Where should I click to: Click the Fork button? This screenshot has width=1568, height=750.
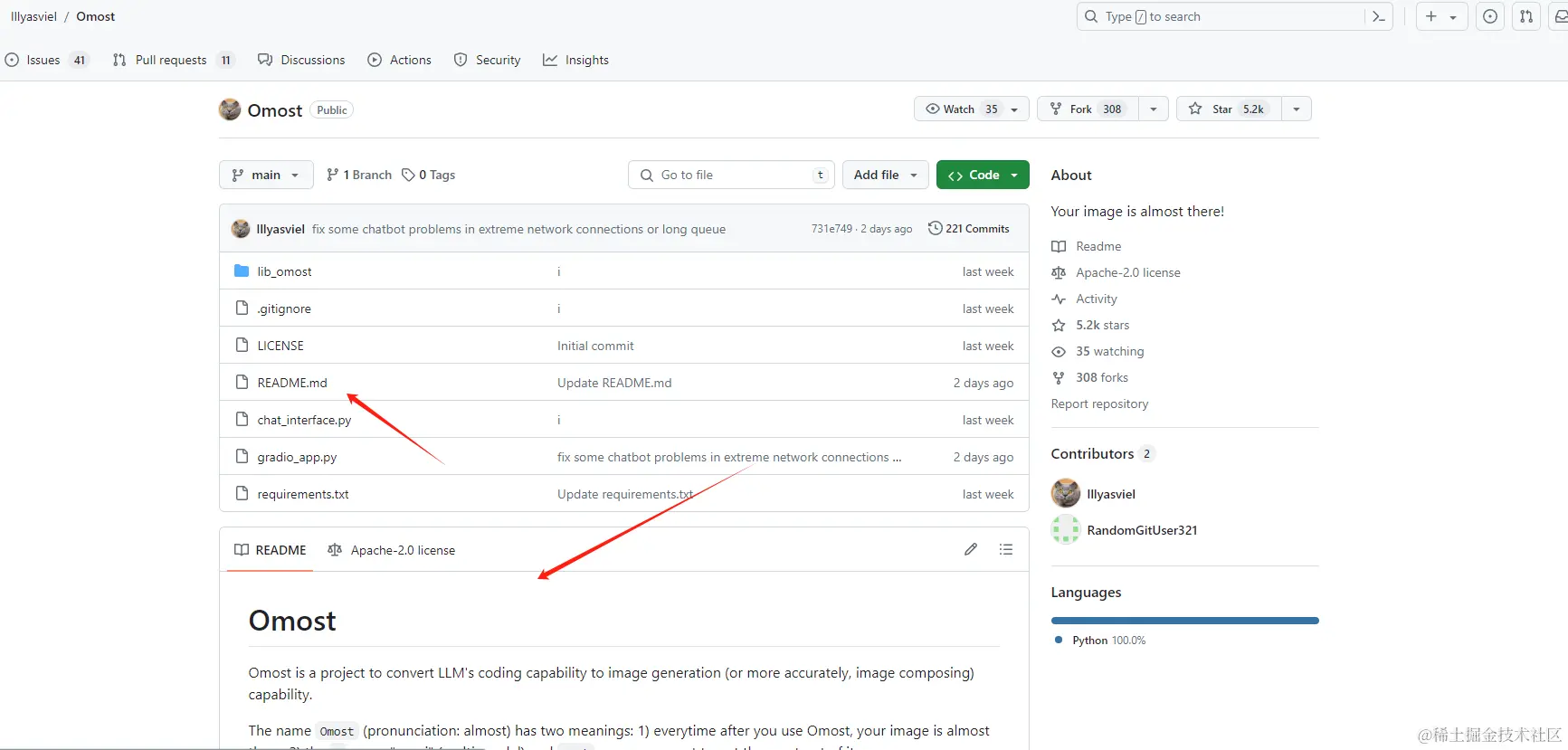[x=1088, y=109]
